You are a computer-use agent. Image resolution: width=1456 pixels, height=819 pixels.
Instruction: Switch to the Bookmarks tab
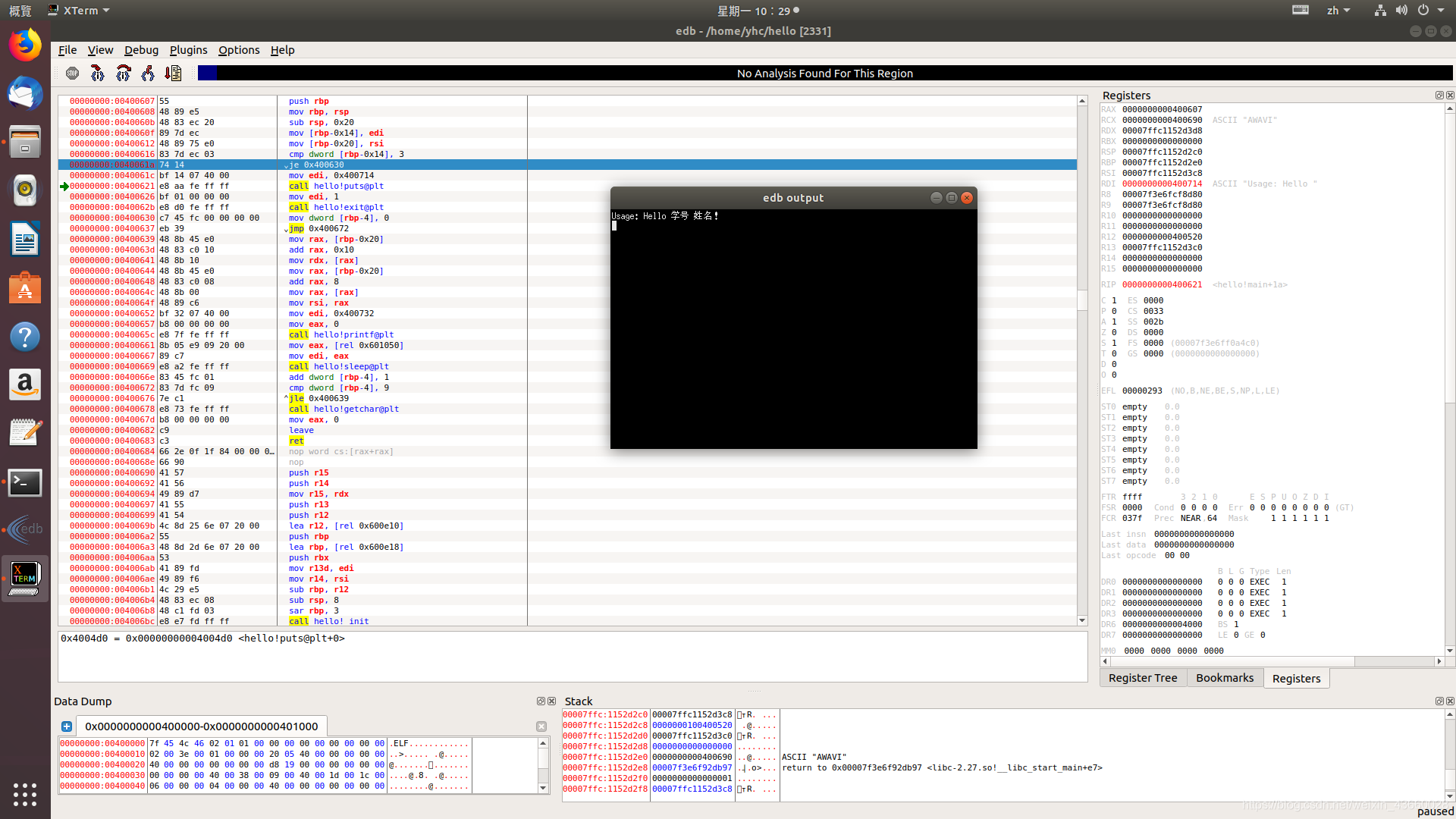1225,678
